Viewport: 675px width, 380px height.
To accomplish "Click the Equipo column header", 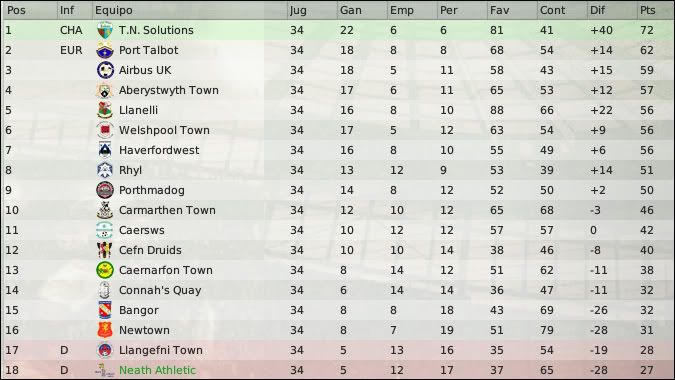I will click(189, 10).
